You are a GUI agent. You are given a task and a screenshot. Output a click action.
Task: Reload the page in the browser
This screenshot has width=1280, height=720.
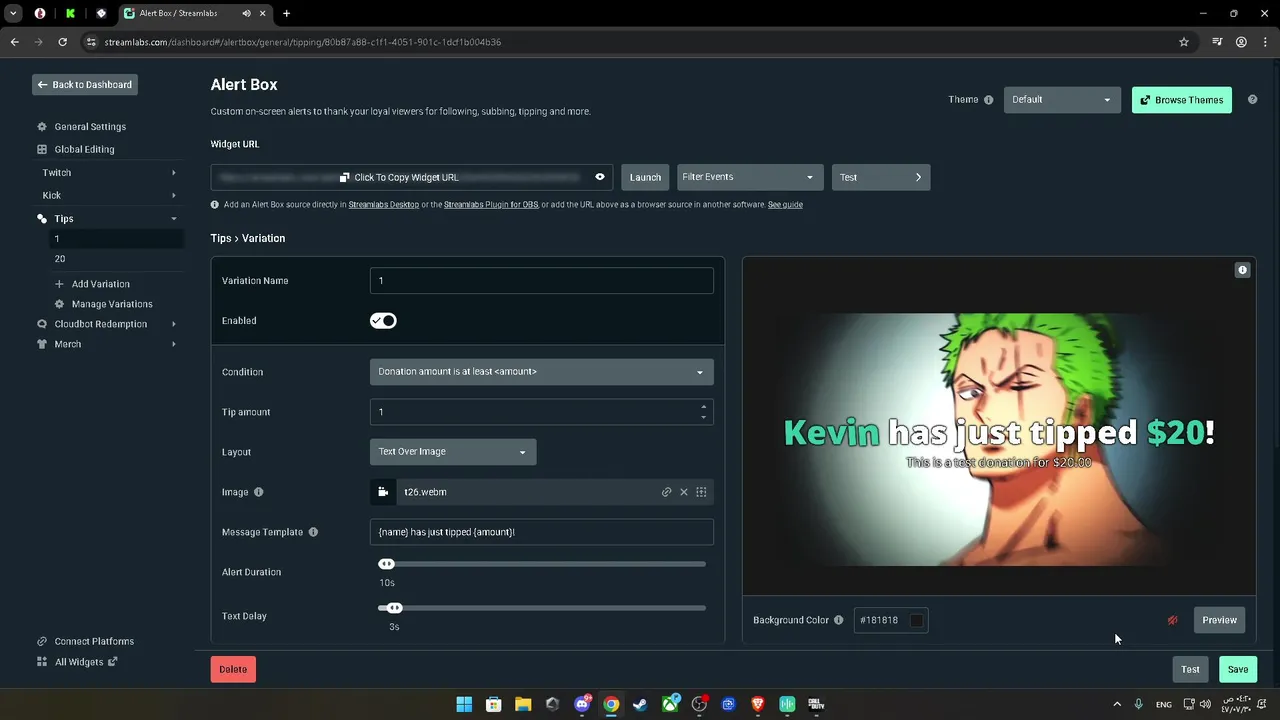[62, 42]
